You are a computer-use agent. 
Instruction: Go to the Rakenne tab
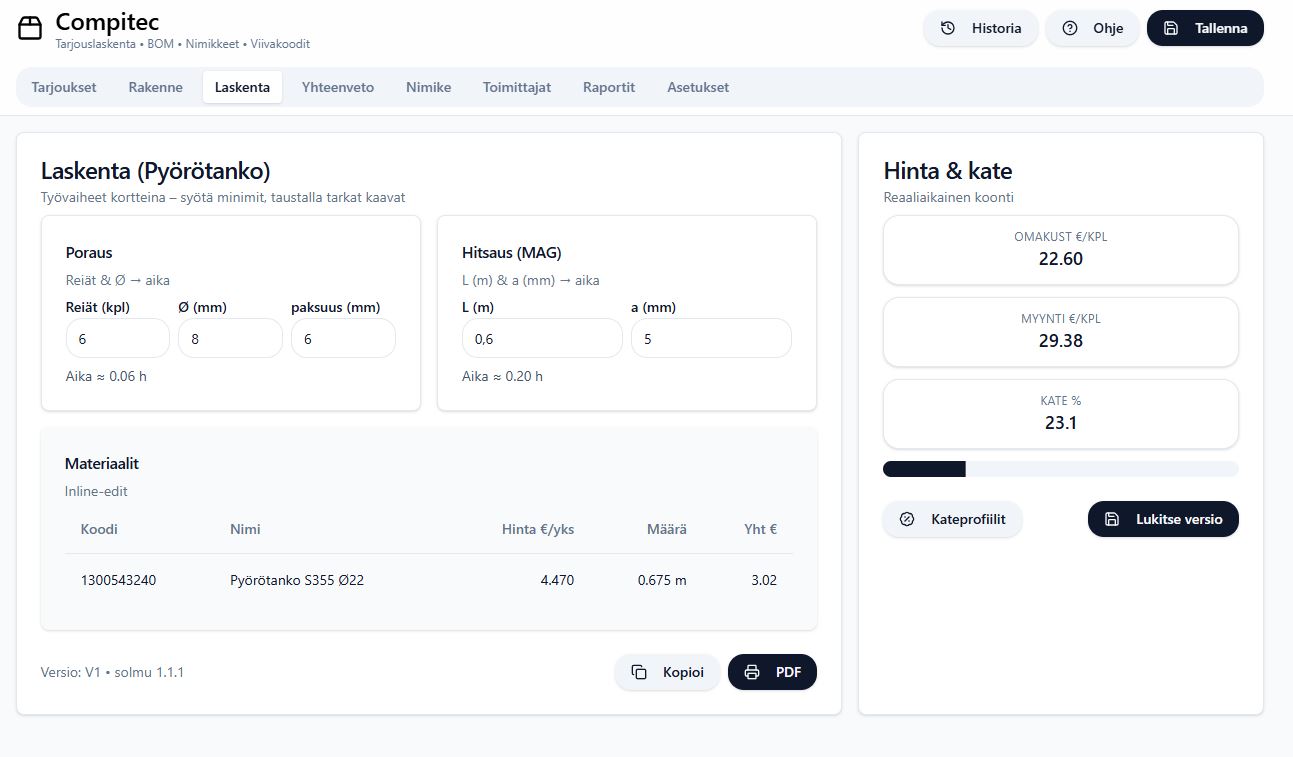(x=155, y=87)
